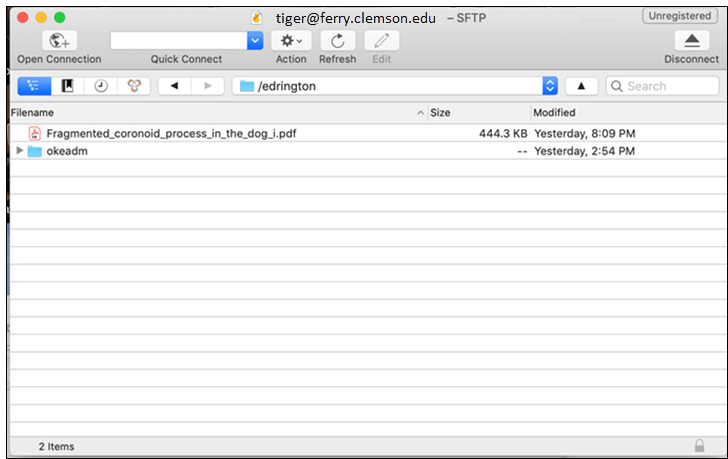
Task: Select Fragmented_coronoid_process_in_the_dog_i.pdf file
Action: pyautogui.click(x=368, y=133)
